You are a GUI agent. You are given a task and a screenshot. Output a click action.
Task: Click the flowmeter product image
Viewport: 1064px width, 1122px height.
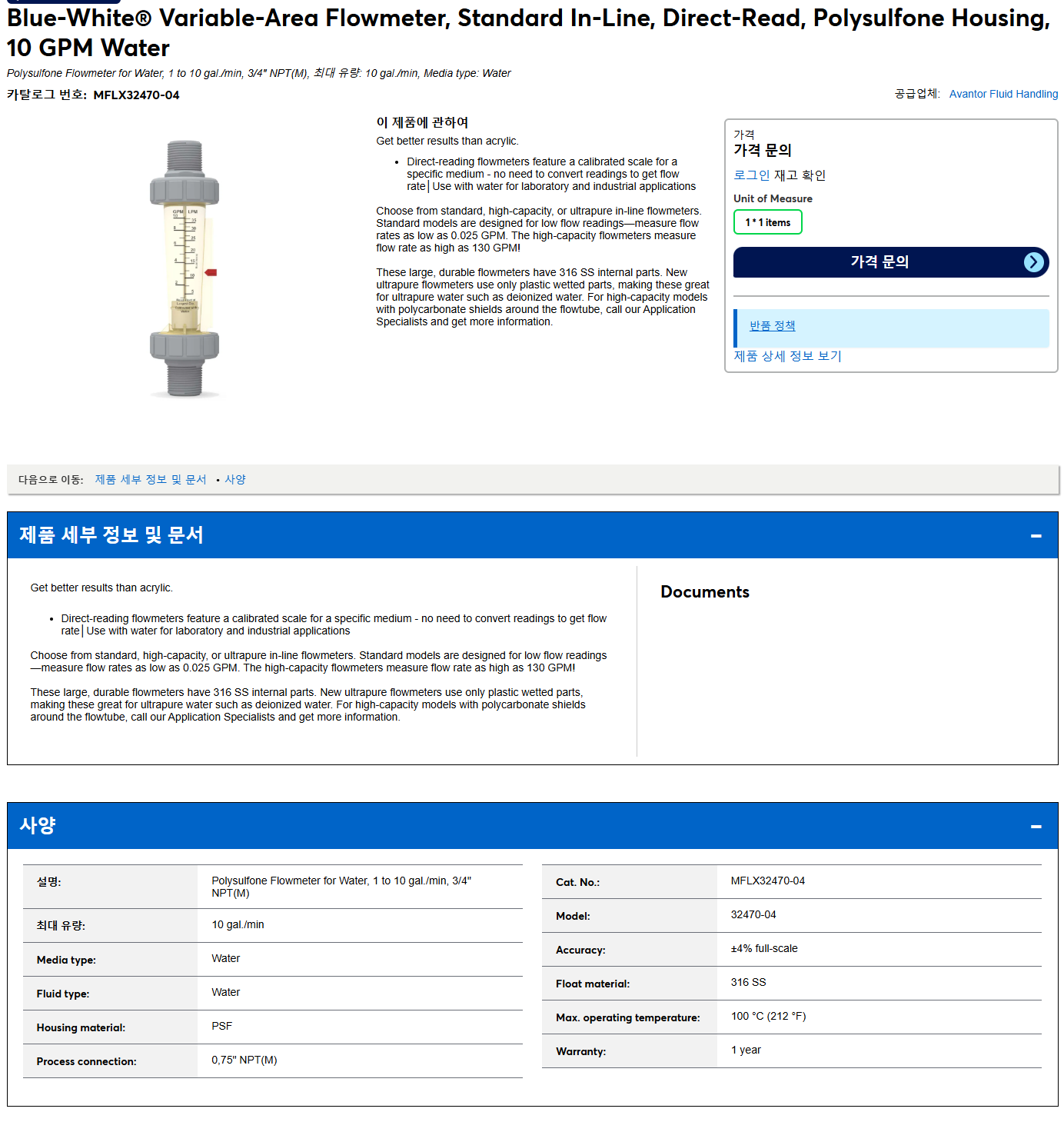pos(185,268)
